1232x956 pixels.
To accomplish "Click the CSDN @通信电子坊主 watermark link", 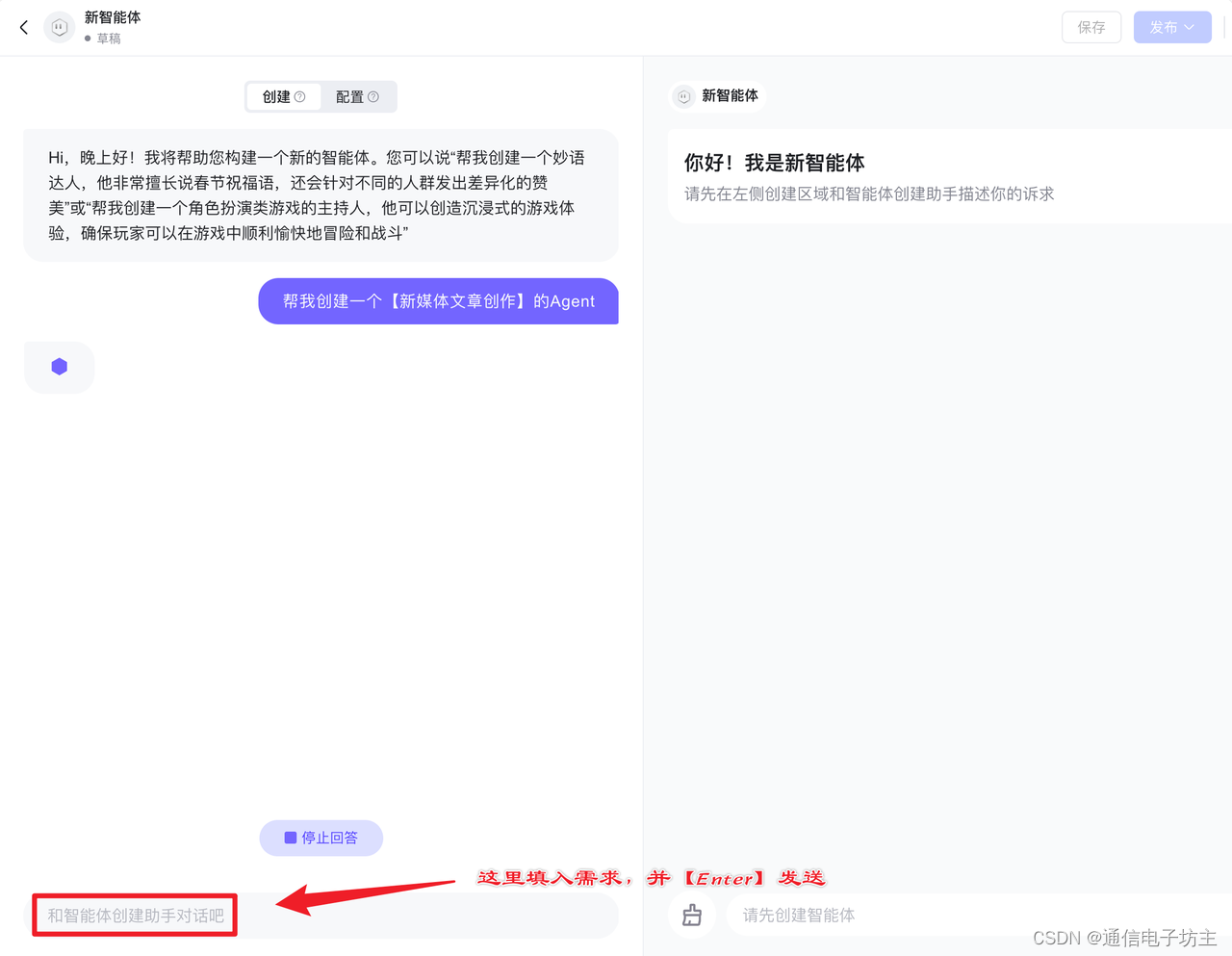I will 1126,937.
